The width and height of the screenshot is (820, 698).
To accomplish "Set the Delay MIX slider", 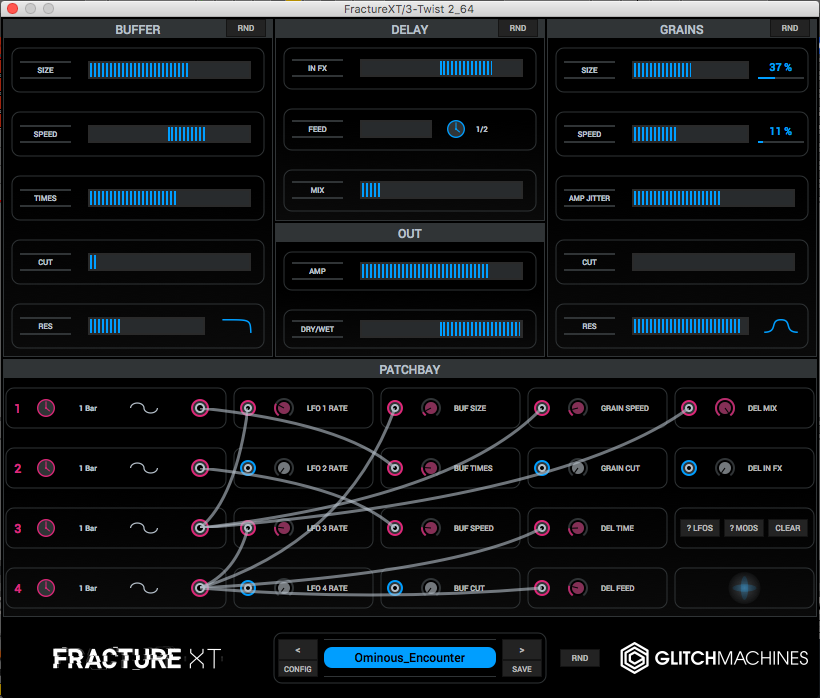I will (441, 190).
